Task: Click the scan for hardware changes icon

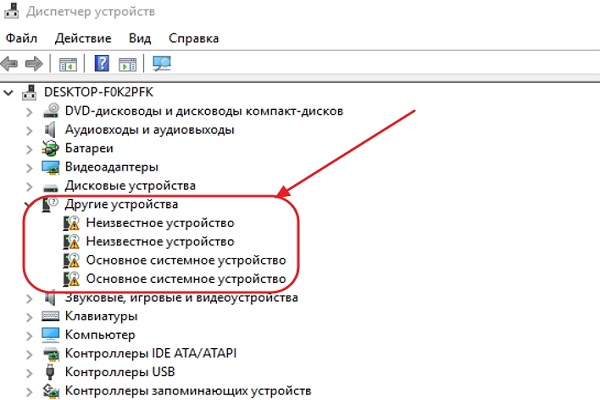Action: 162,64
